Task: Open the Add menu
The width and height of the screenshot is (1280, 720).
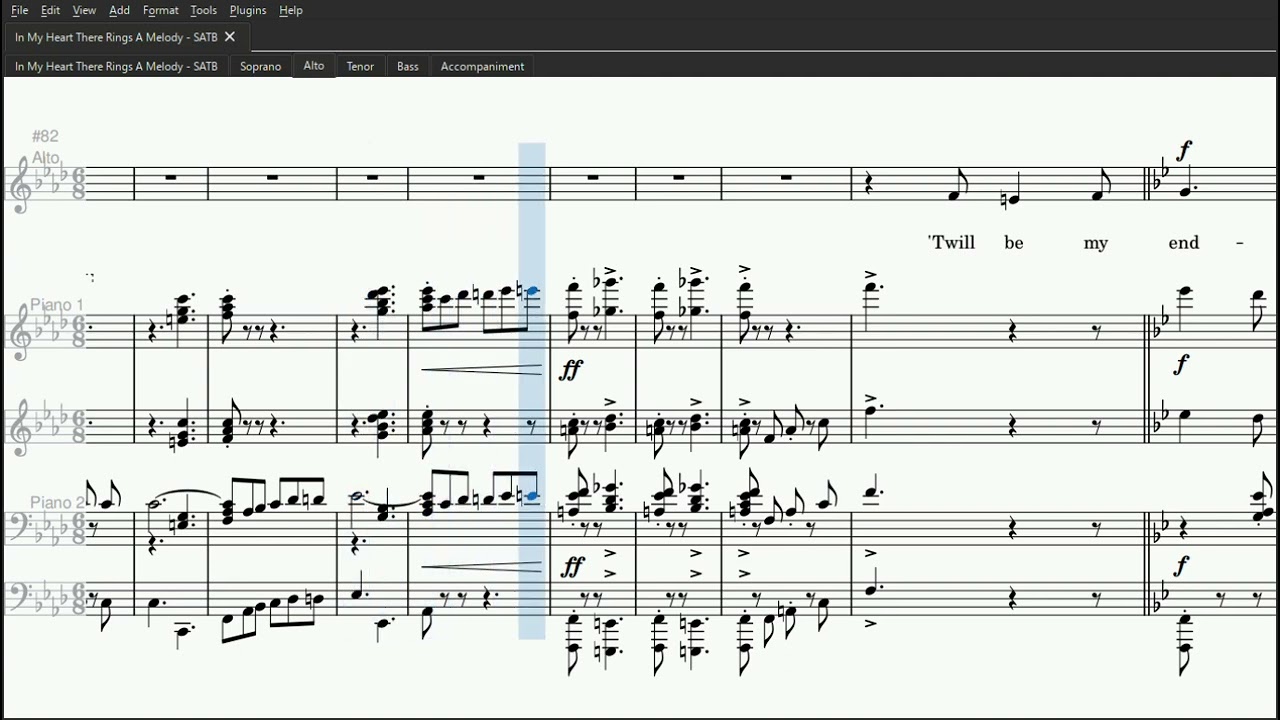Action: point(119,10)
